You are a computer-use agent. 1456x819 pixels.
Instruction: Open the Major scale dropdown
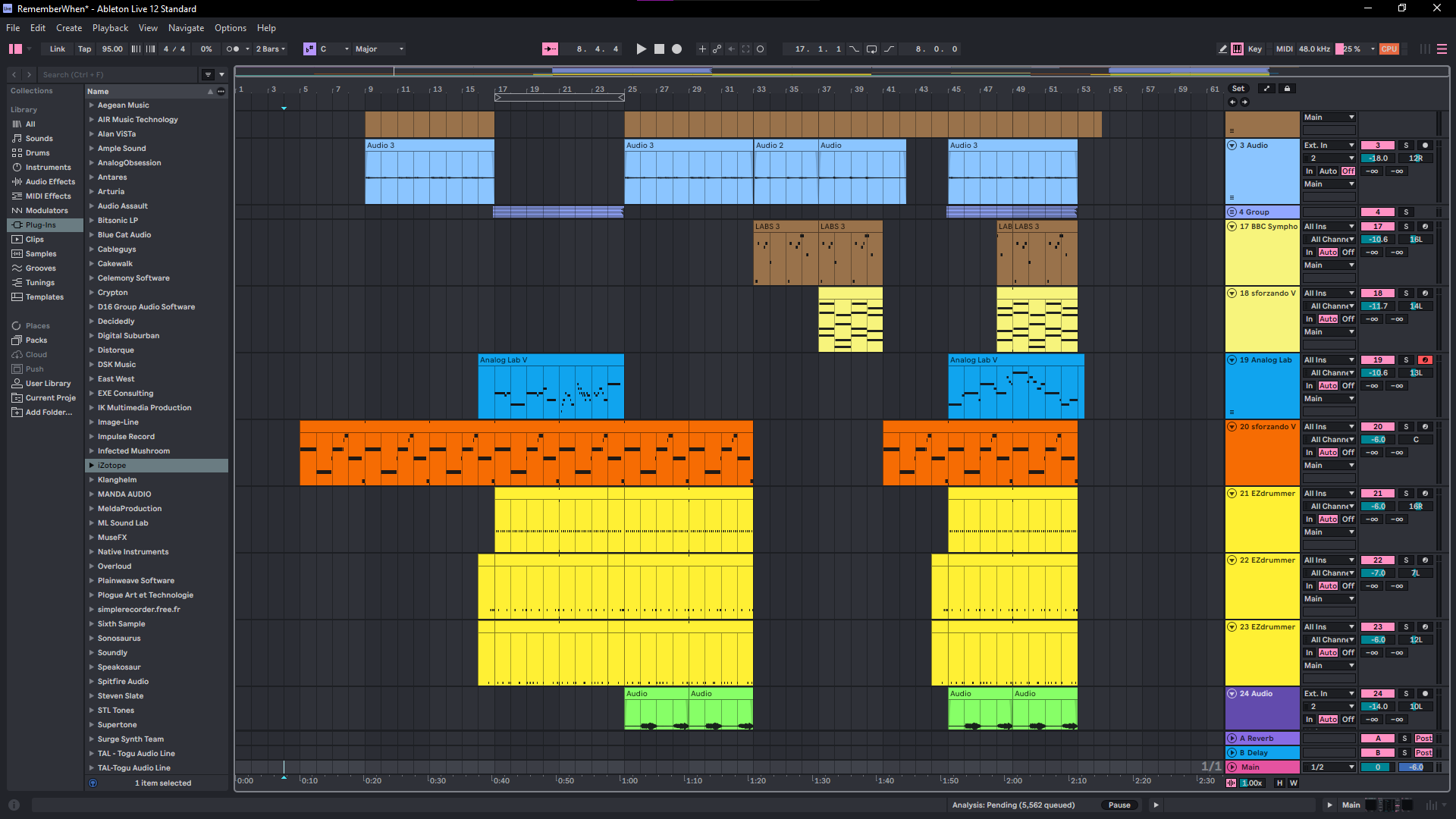coord(379,49)
